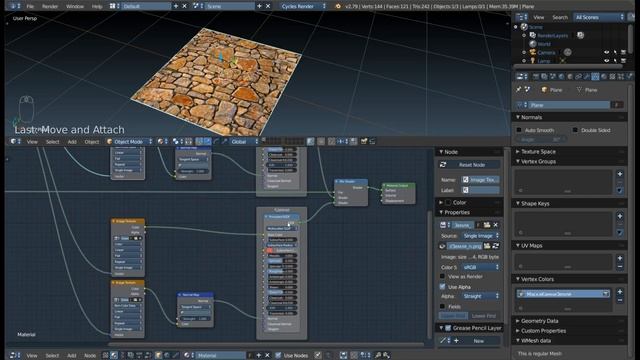640x360 pixels.
Task: Open the Render menu in top bar
Action: pos(50,6)
